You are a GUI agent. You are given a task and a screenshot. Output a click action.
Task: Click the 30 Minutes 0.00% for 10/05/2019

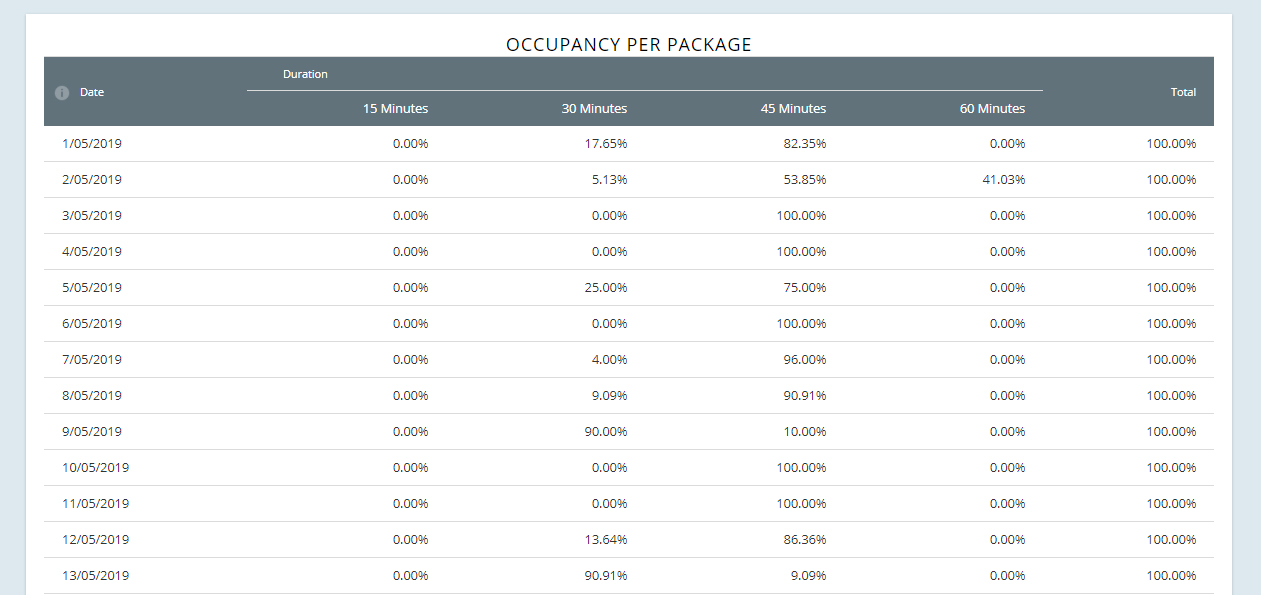610,468
